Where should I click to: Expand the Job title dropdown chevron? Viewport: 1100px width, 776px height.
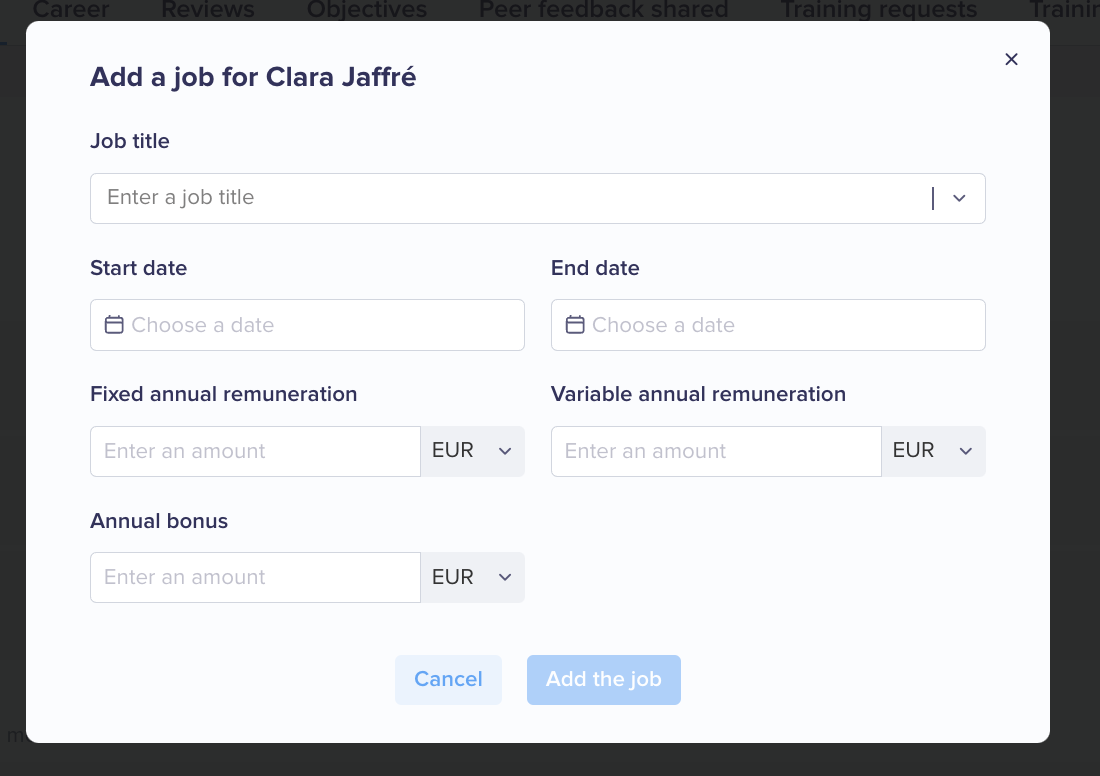coord(959,199)
